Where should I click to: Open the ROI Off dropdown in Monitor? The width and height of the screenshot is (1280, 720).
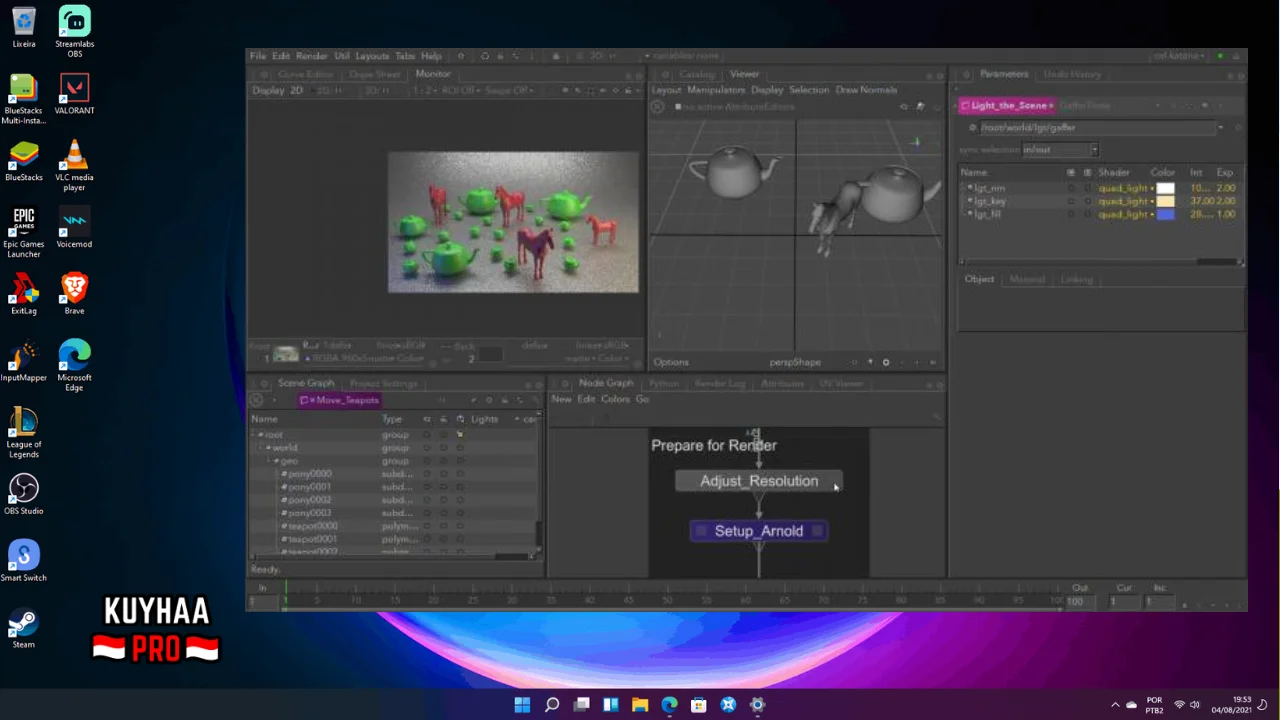[459, 90]
